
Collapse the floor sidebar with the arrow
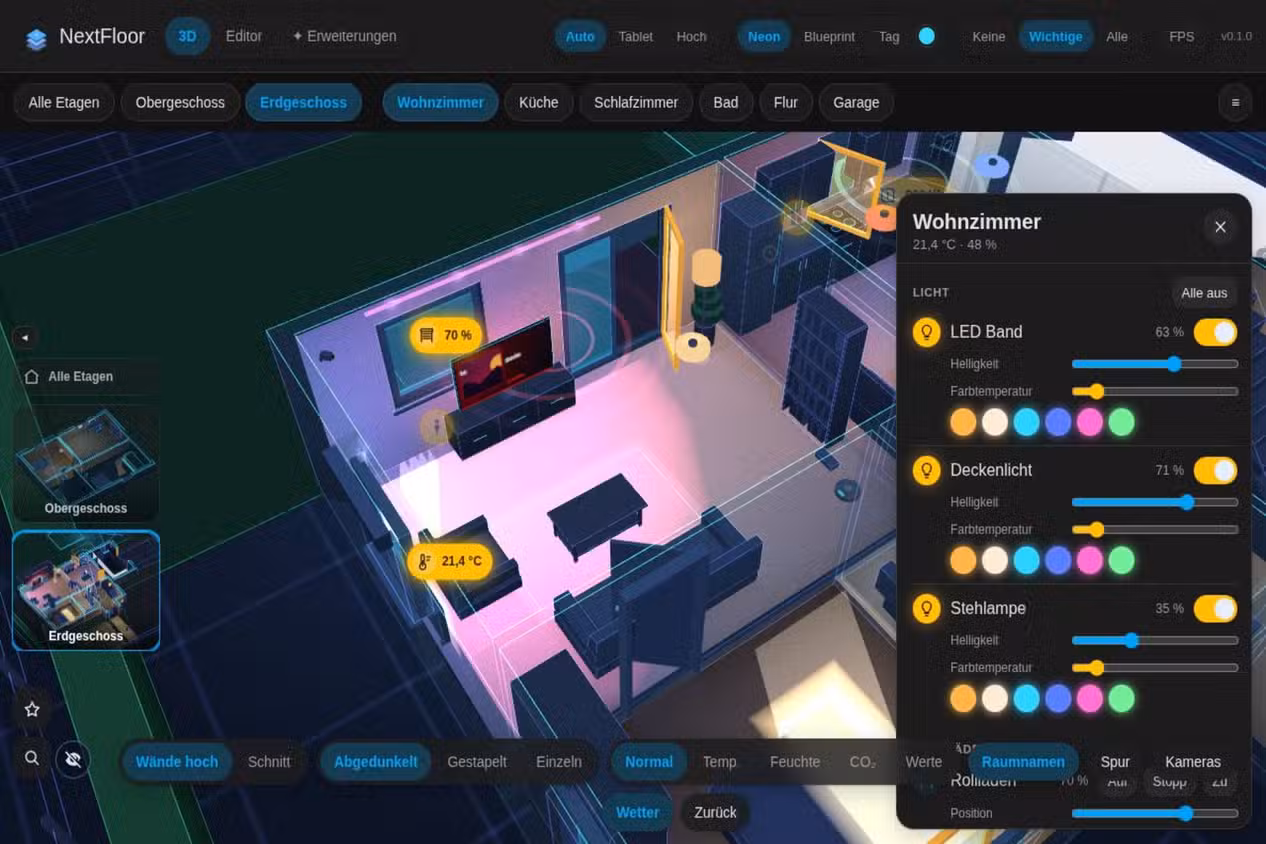25,338
